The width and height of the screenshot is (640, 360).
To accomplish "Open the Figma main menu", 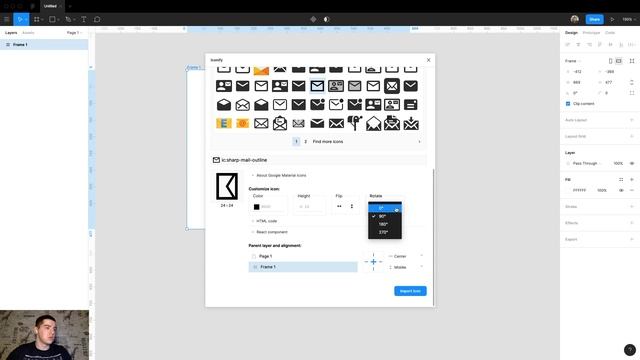I will click(7, 19).
